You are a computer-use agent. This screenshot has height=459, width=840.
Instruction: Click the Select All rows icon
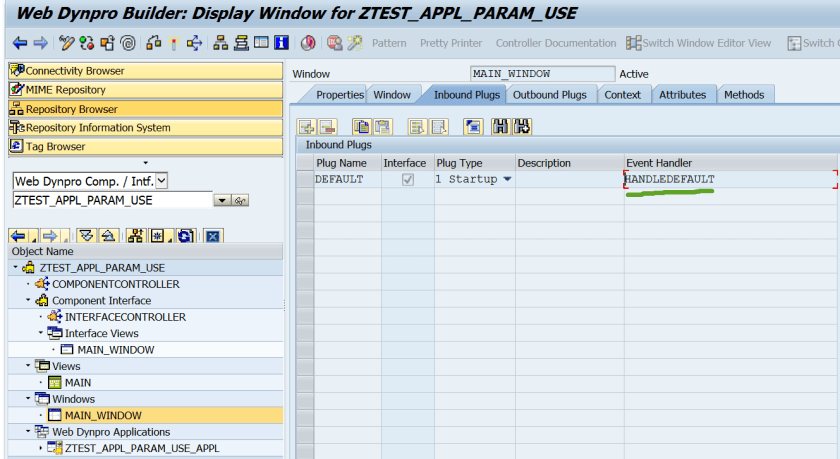[x=417, y=127]
